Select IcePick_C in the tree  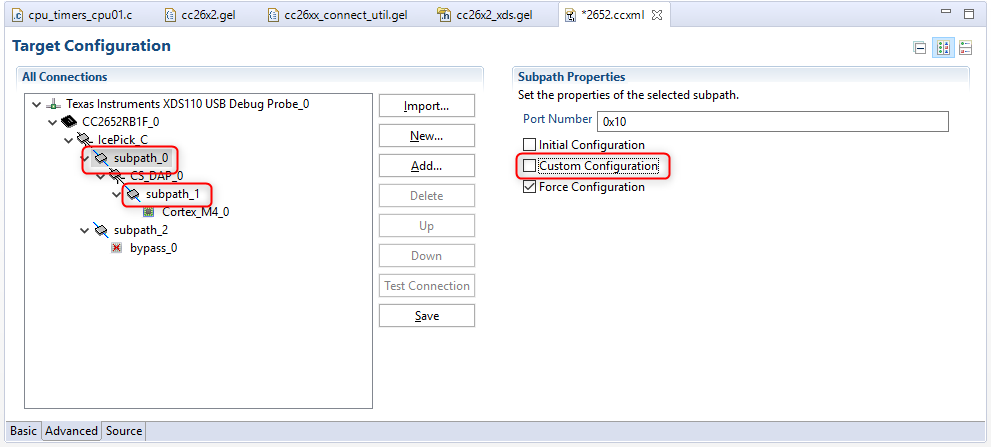[123, 139]
